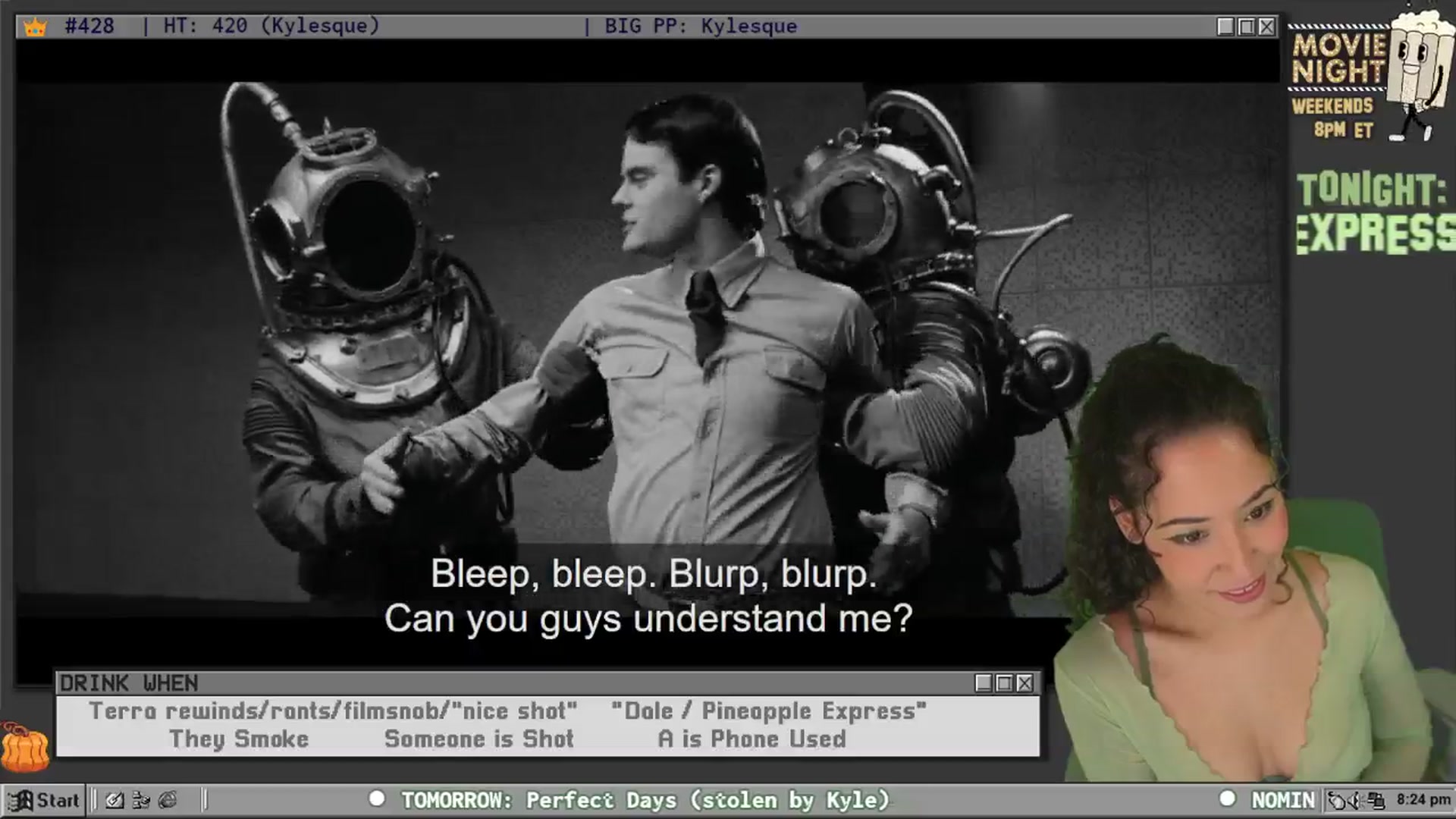
Task: Maximize the movie player window
Action: pyautogui.click(x=1246, y=27)
